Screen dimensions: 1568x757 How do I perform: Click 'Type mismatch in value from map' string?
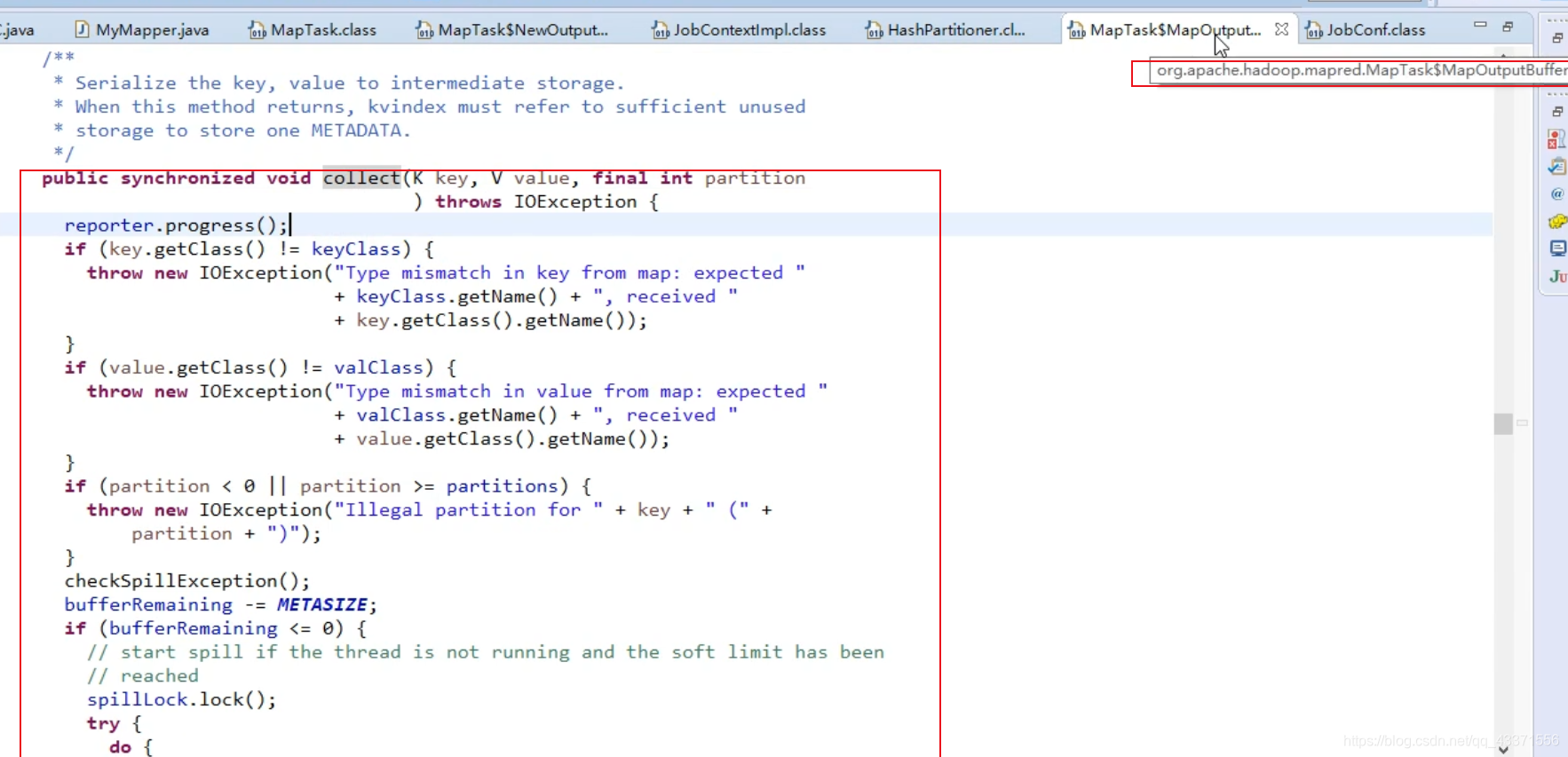pos(581,391)
